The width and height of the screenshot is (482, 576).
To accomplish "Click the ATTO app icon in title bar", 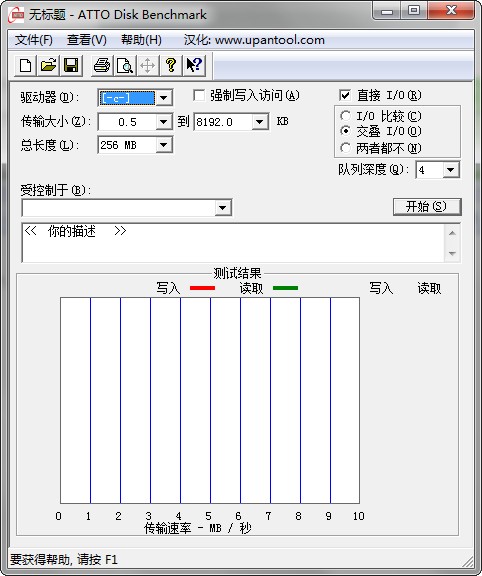I will pos(16,15).
